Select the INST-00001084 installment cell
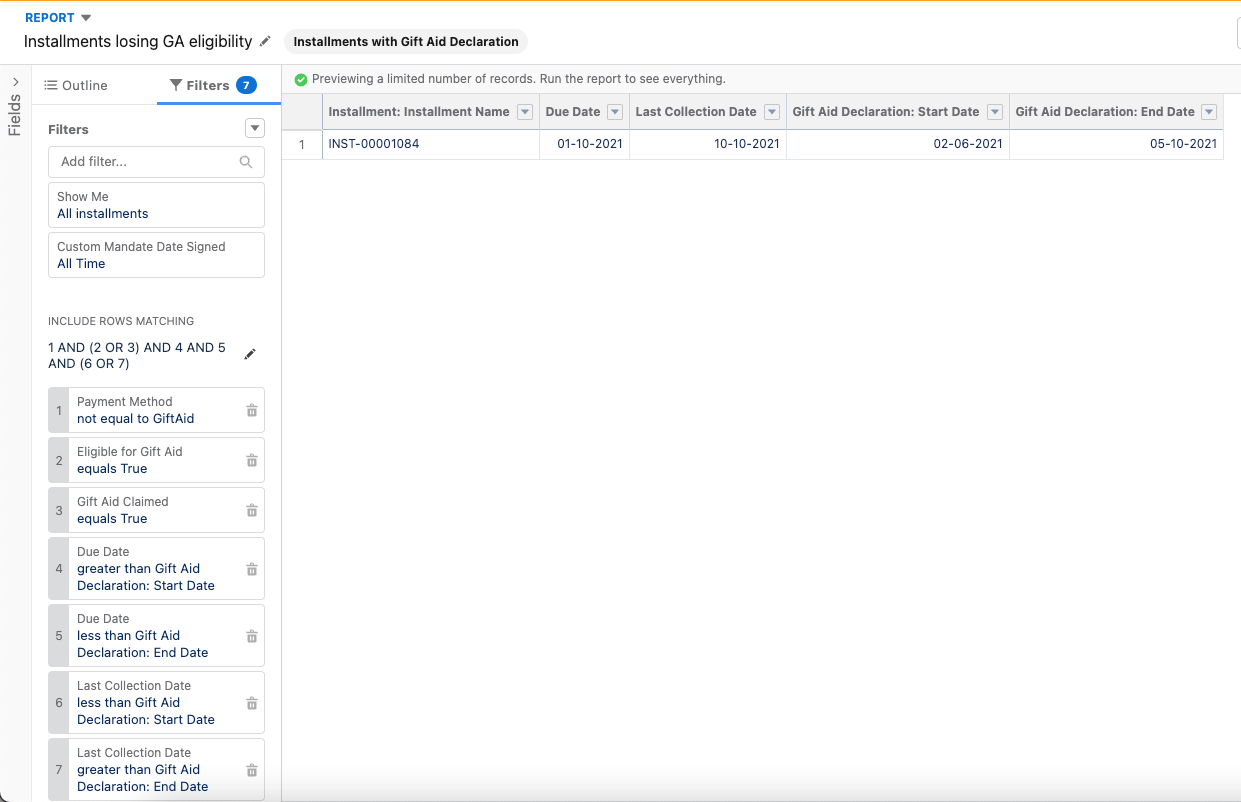1241x802 pixels. (374, 144)
